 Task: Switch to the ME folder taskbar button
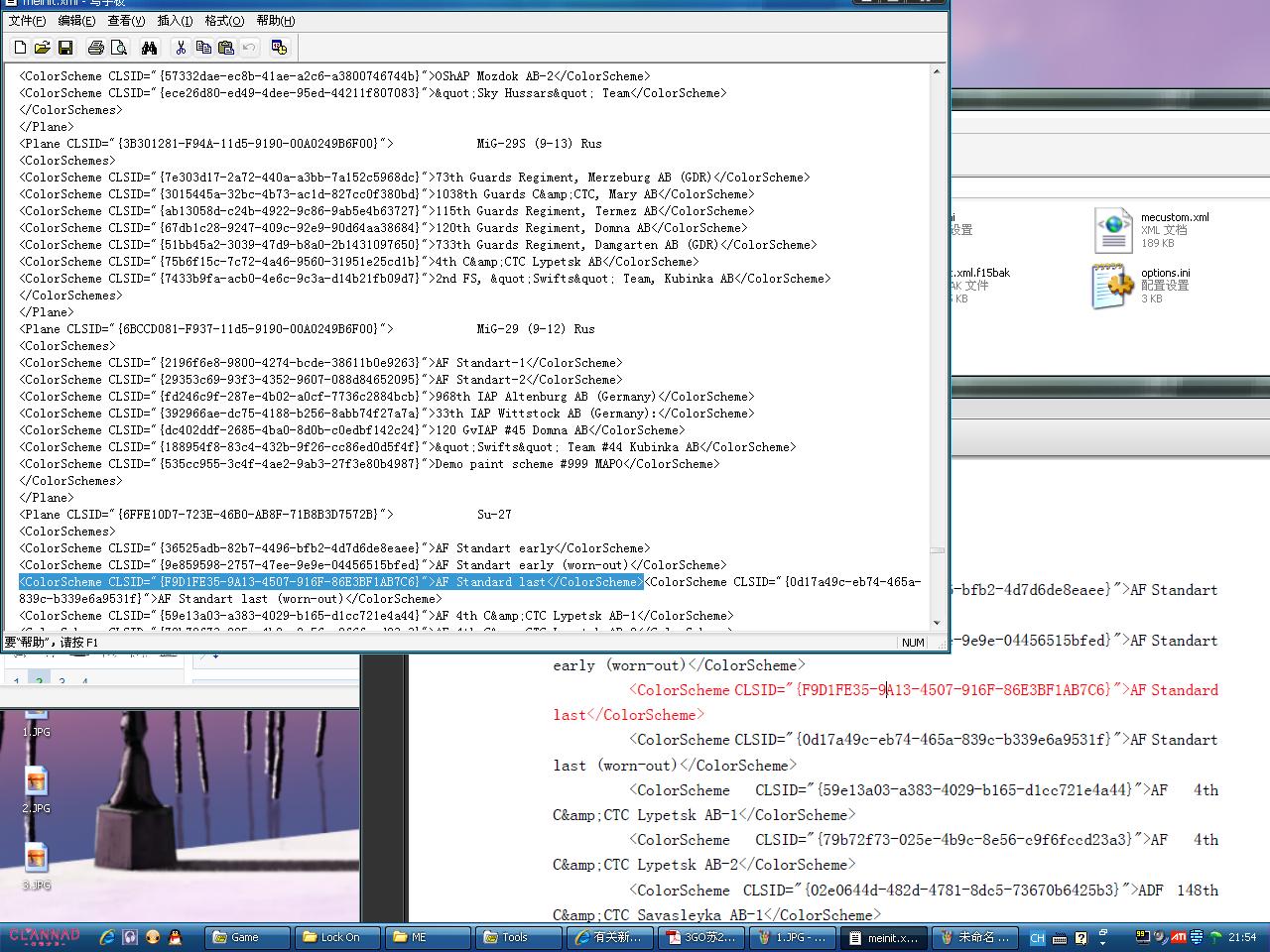(428, 937)
